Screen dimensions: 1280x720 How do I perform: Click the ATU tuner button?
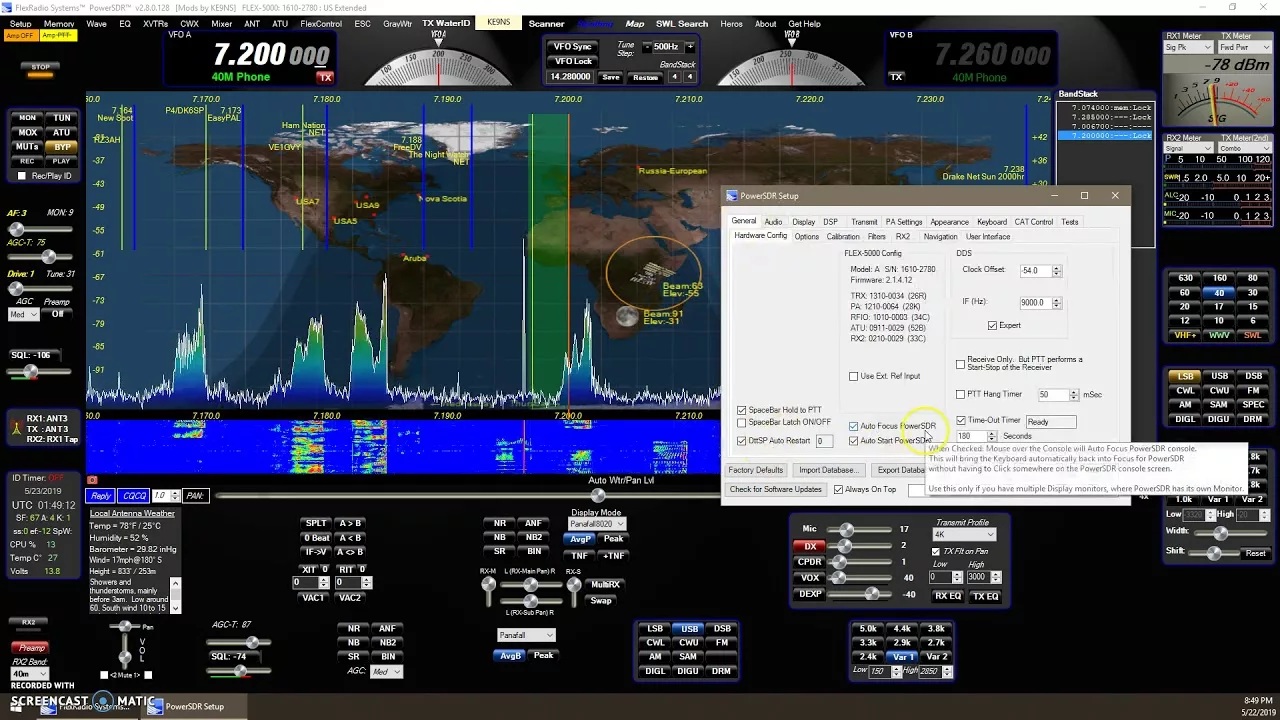[62, 132]
